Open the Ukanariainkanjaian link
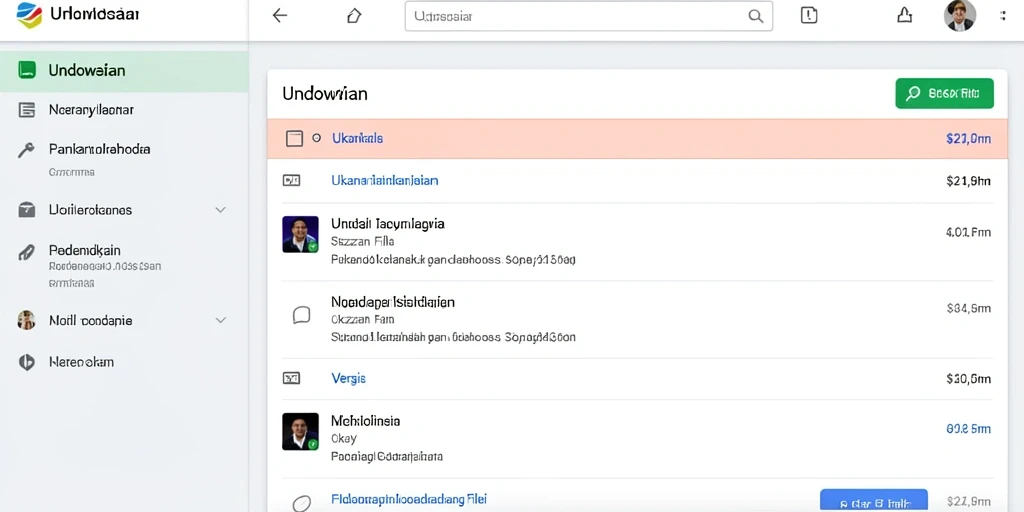 tap(385, 180)
